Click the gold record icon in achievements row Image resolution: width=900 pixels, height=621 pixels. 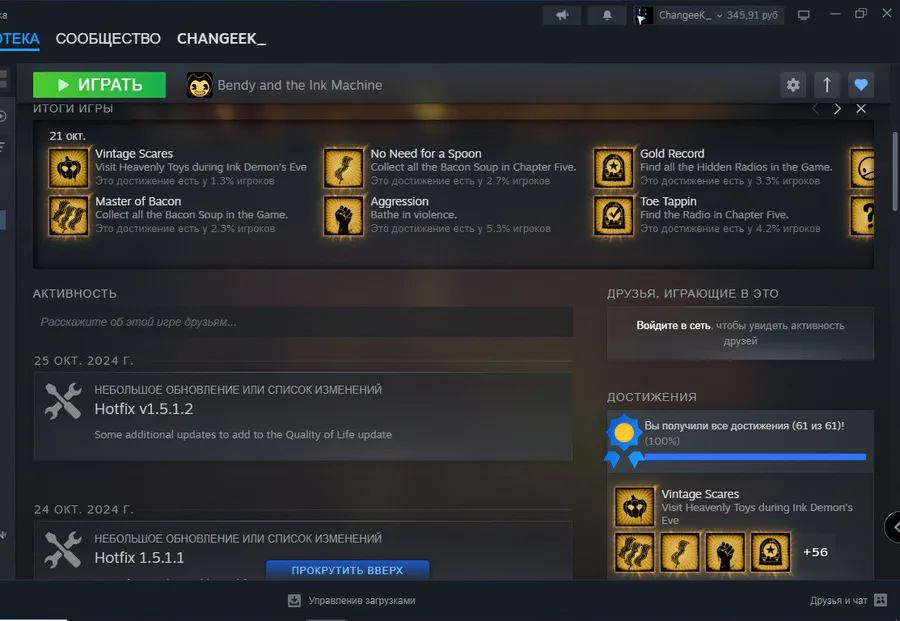[x=770, y=552]
